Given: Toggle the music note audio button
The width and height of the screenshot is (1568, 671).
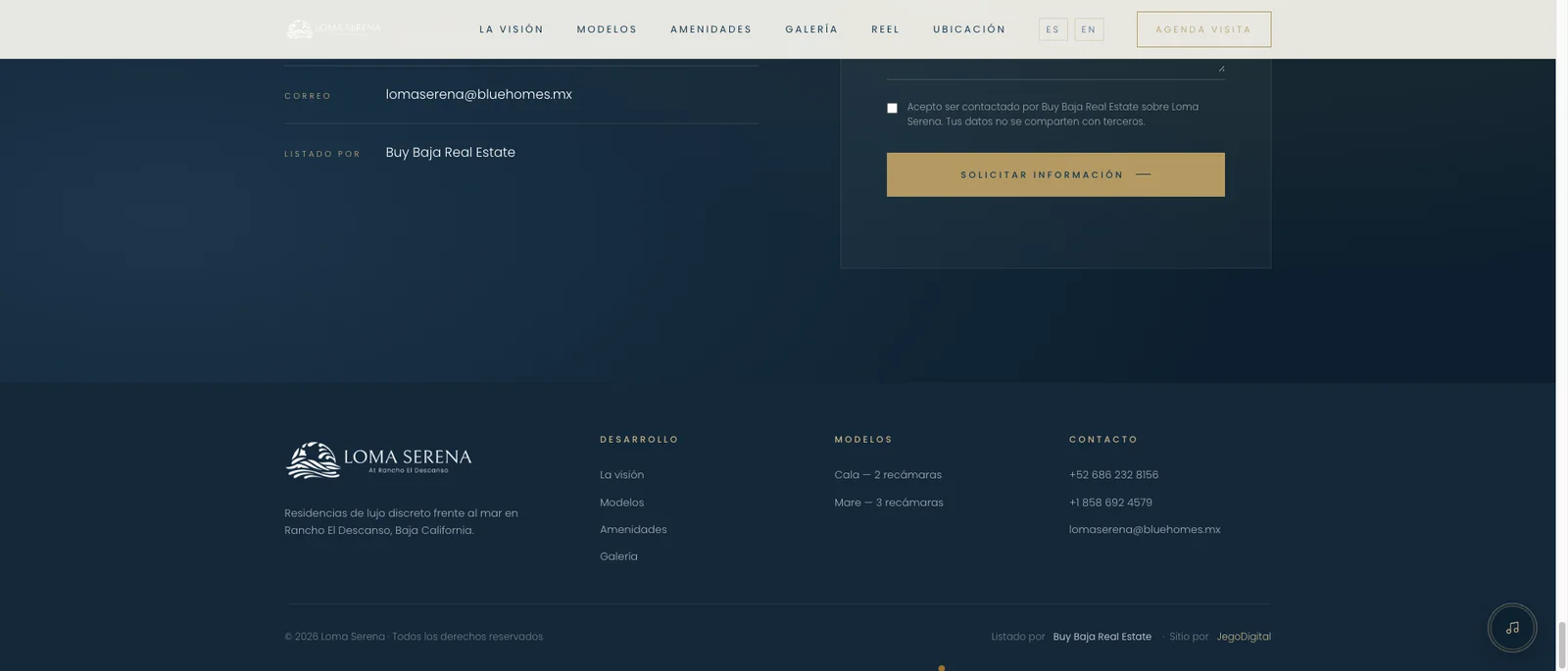Looking at the screenshot, I should pyautogui.click(x=1512, y=628).
